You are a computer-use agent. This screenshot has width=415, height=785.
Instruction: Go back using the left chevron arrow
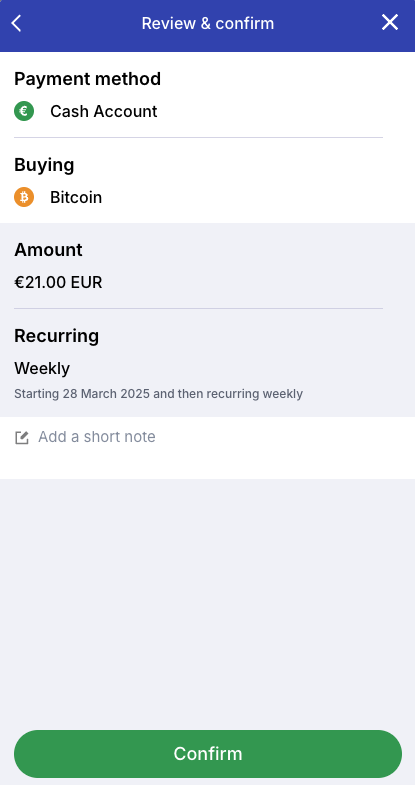(x=17, y=23)
